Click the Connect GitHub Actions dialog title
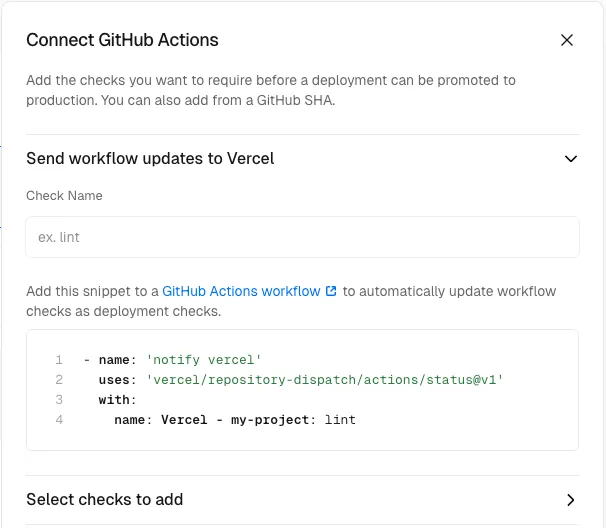Screen dimensions: 606x528 tap(122, 40)
